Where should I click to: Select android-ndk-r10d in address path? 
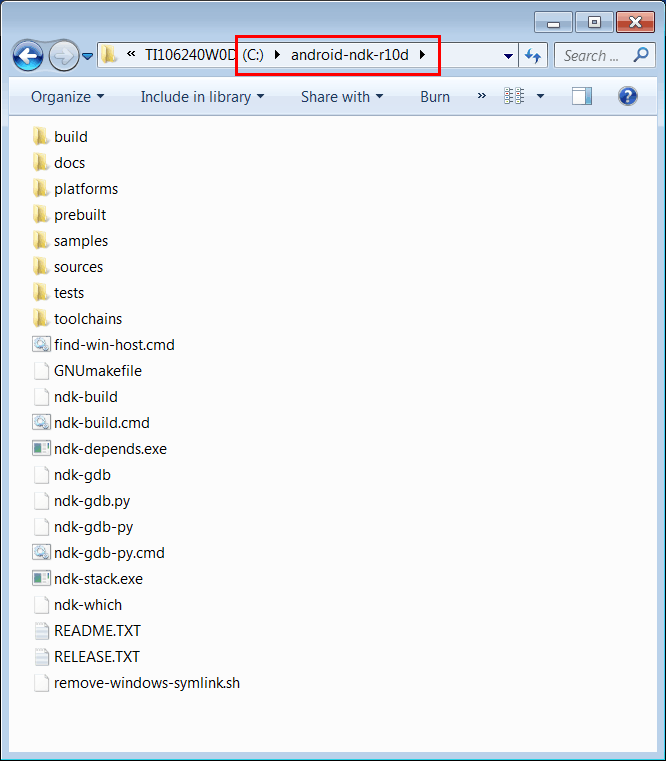click(x=350, y=55)
